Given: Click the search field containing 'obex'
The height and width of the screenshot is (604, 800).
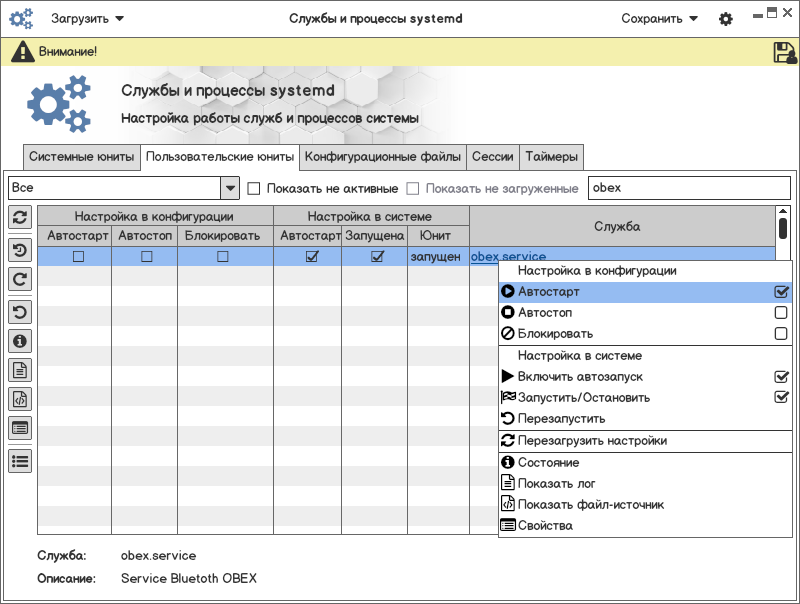Looking at the screenshot, I should click(x=688, y=188).
